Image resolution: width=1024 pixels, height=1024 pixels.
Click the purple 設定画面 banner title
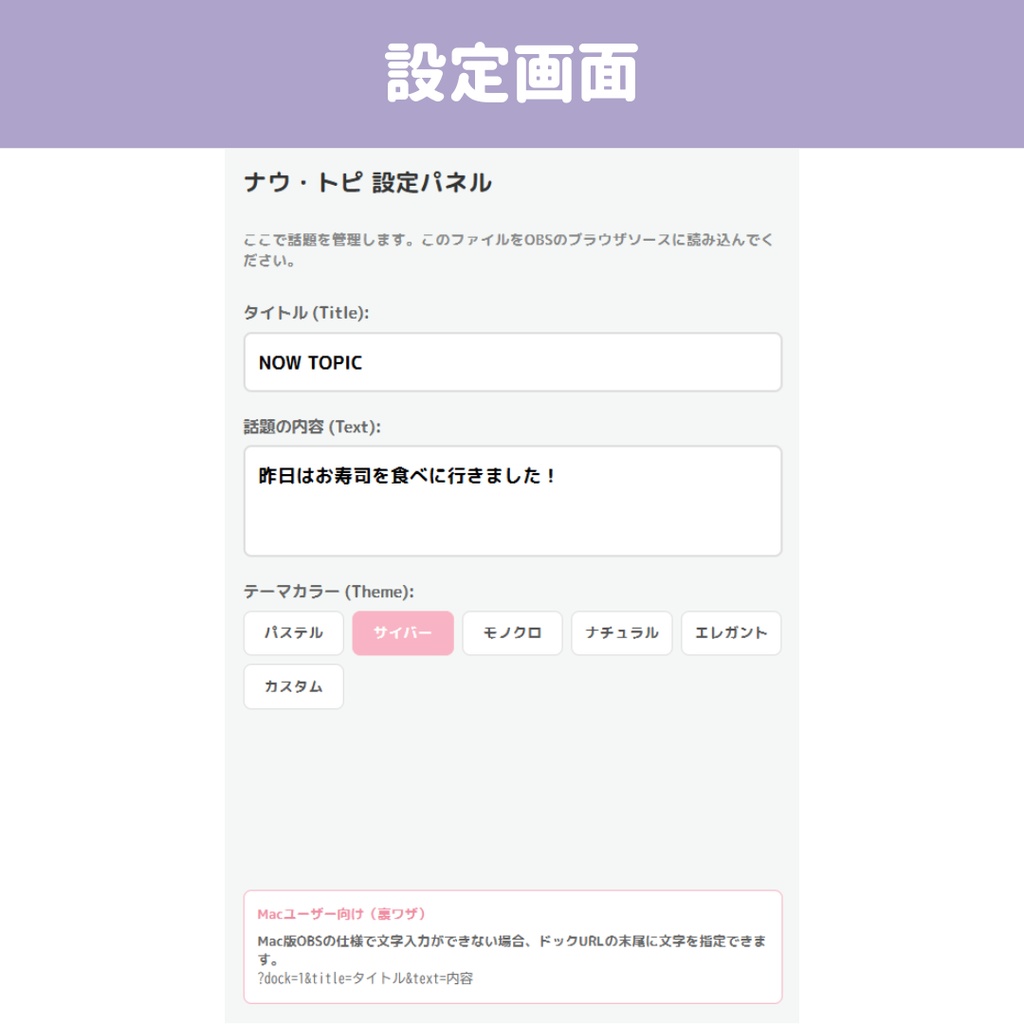tap(512, 73)
